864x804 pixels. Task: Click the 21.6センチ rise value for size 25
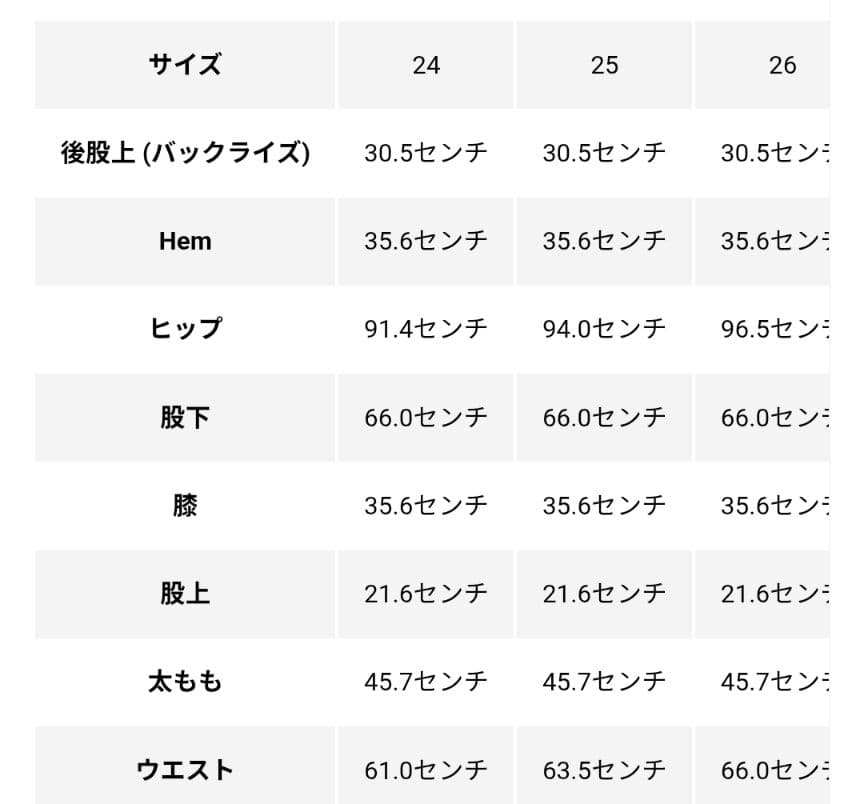[x=604, y=593]
